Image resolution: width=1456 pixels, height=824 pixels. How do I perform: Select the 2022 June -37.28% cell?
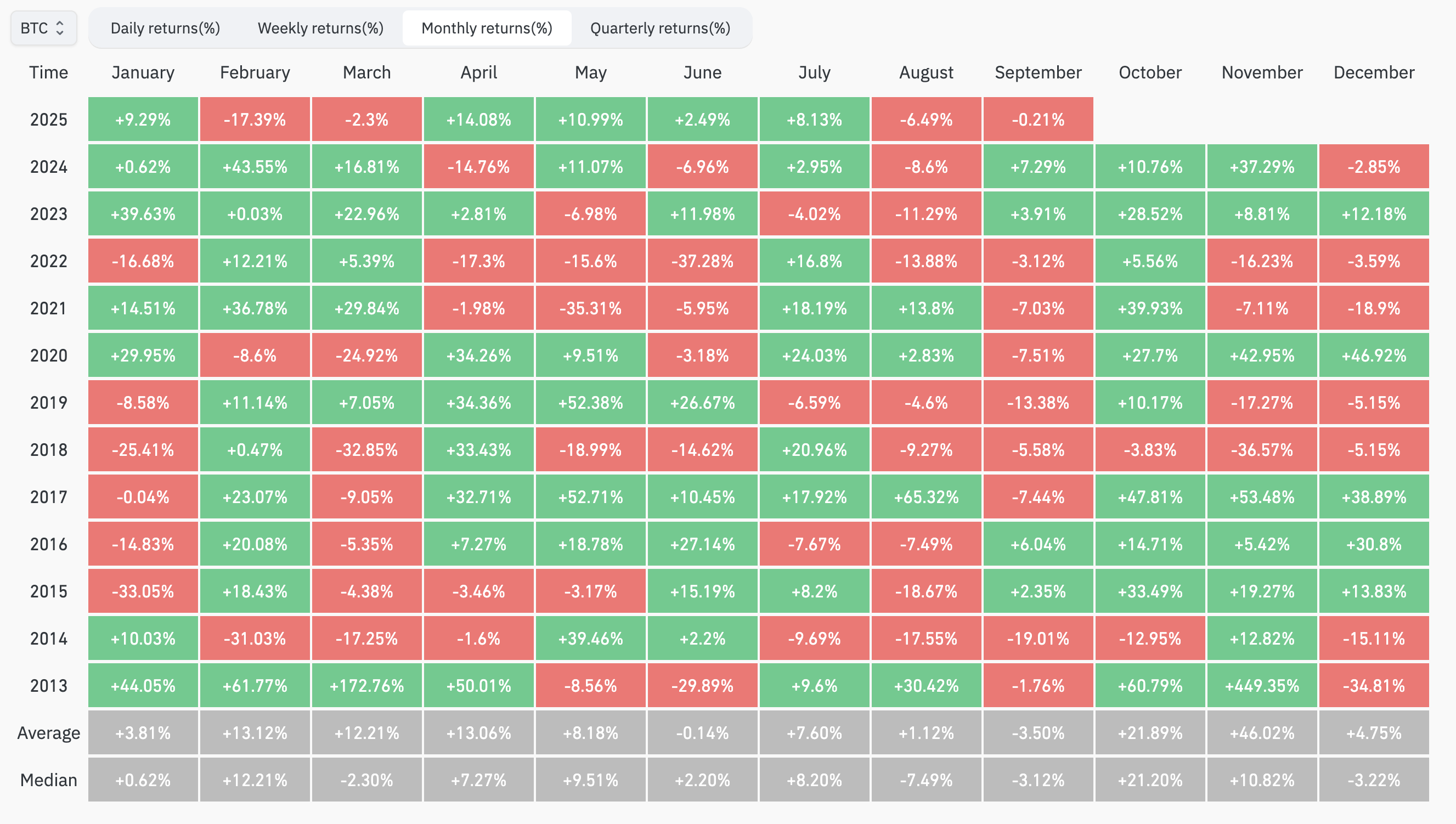pos(702,261)
